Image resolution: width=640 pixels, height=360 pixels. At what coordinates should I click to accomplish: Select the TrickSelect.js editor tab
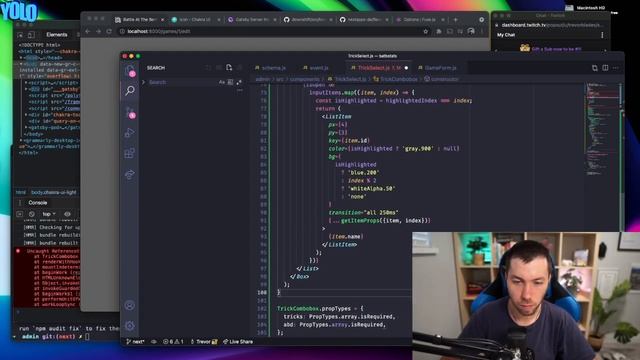coord(380,68)
